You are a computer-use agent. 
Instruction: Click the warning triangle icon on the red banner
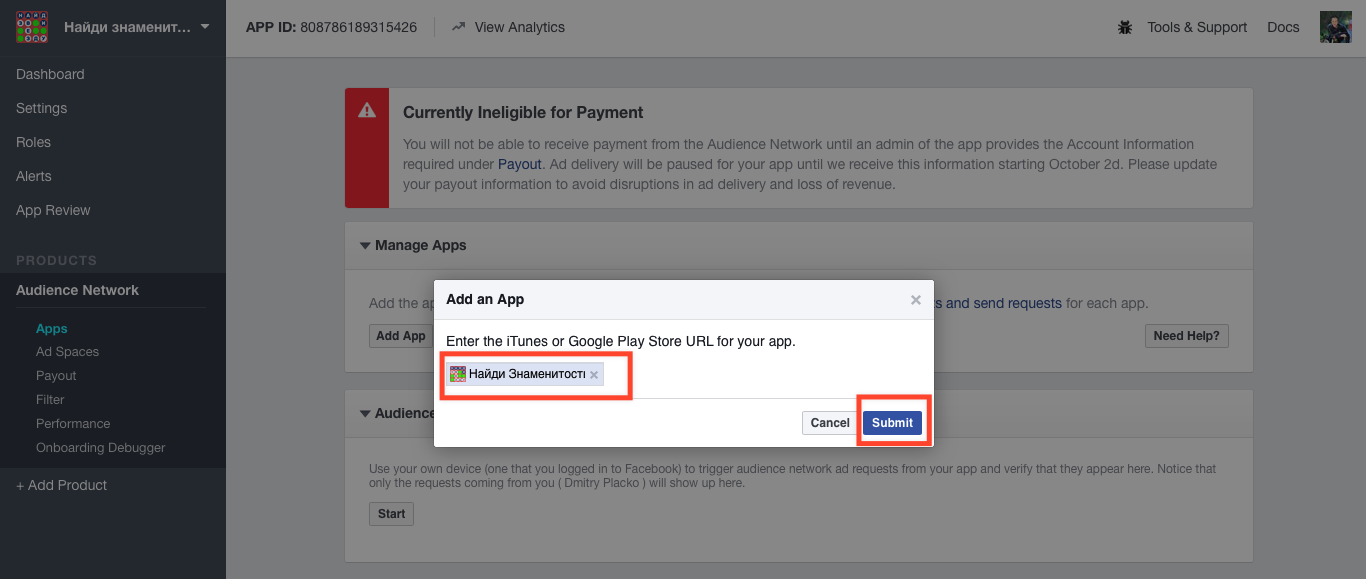pos(367,111)
